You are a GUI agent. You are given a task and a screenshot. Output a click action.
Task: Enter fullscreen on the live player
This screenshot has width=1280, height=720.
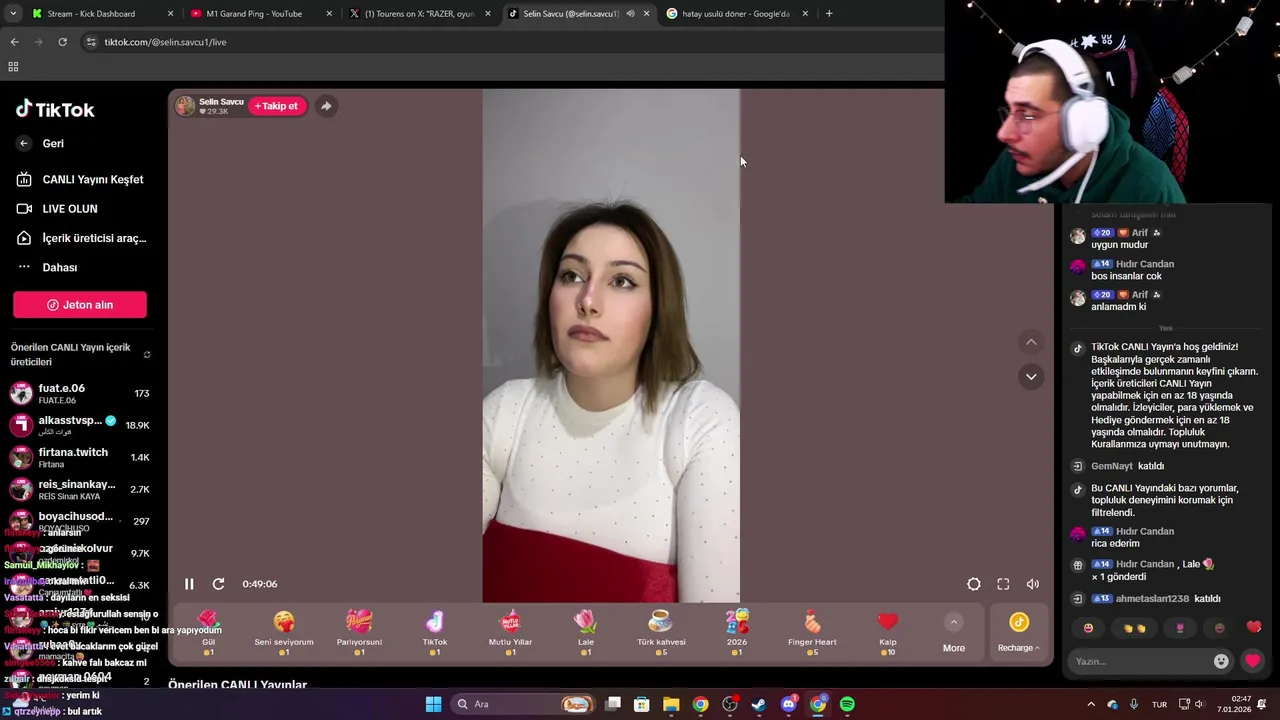coord(1003,584)
